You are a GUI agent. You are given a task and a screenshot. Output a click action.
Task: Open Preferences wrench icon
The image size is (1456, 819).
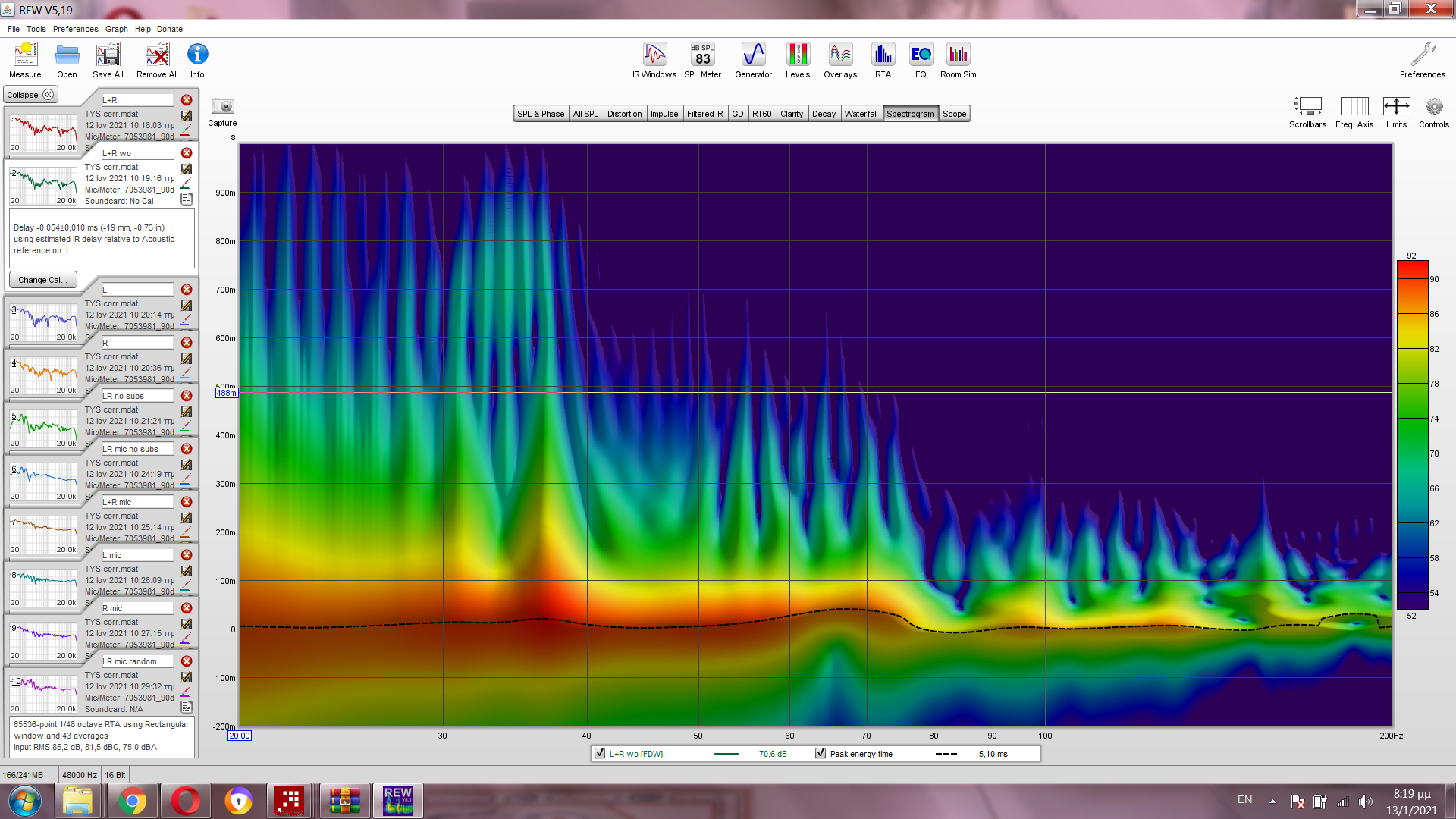pyautogui.click(x=1423, y=60)
